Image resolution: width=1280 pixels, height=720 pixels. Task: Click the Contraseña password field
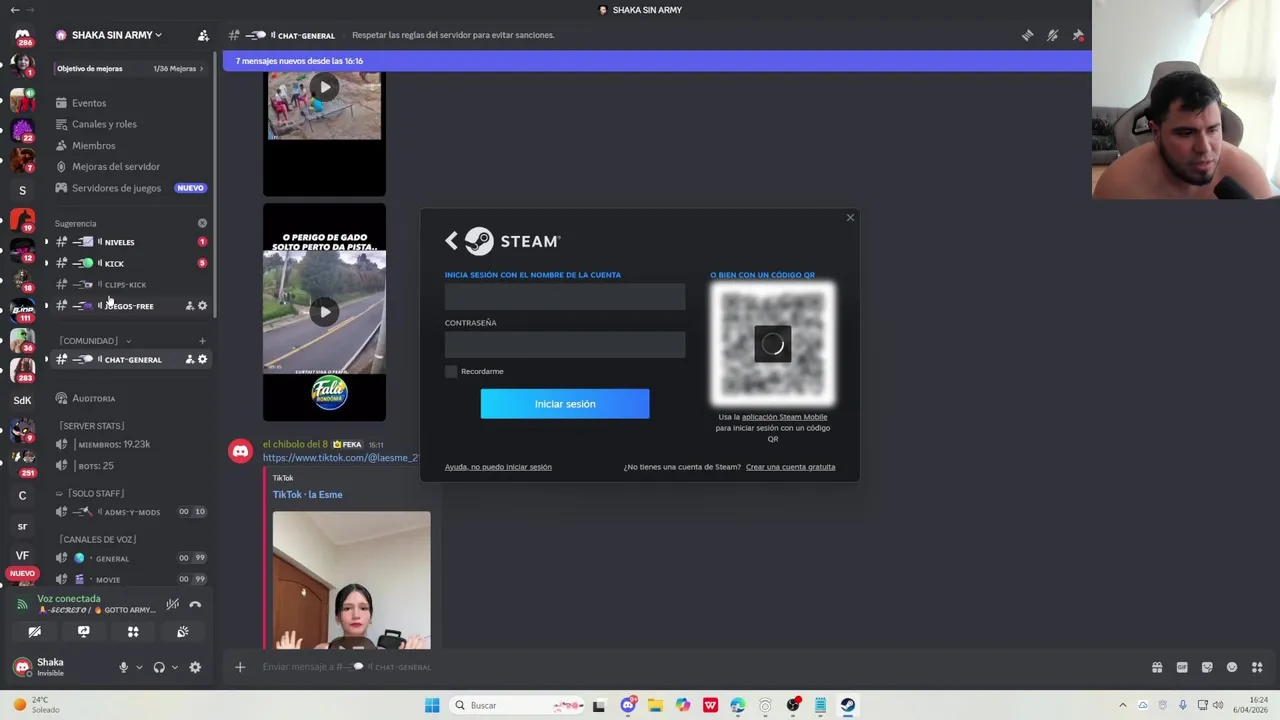point(565,344)
